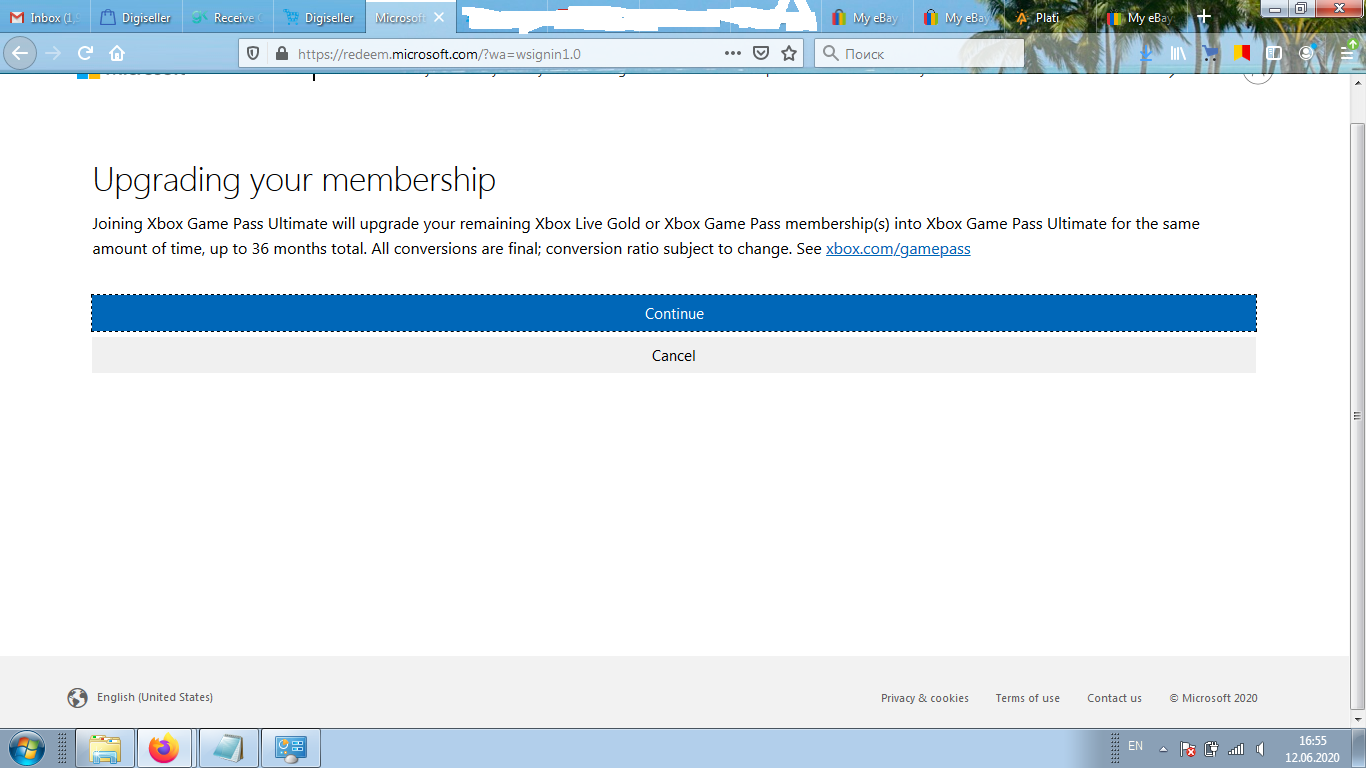Click the Firefox taskbar icon

[x=164, y=748]
